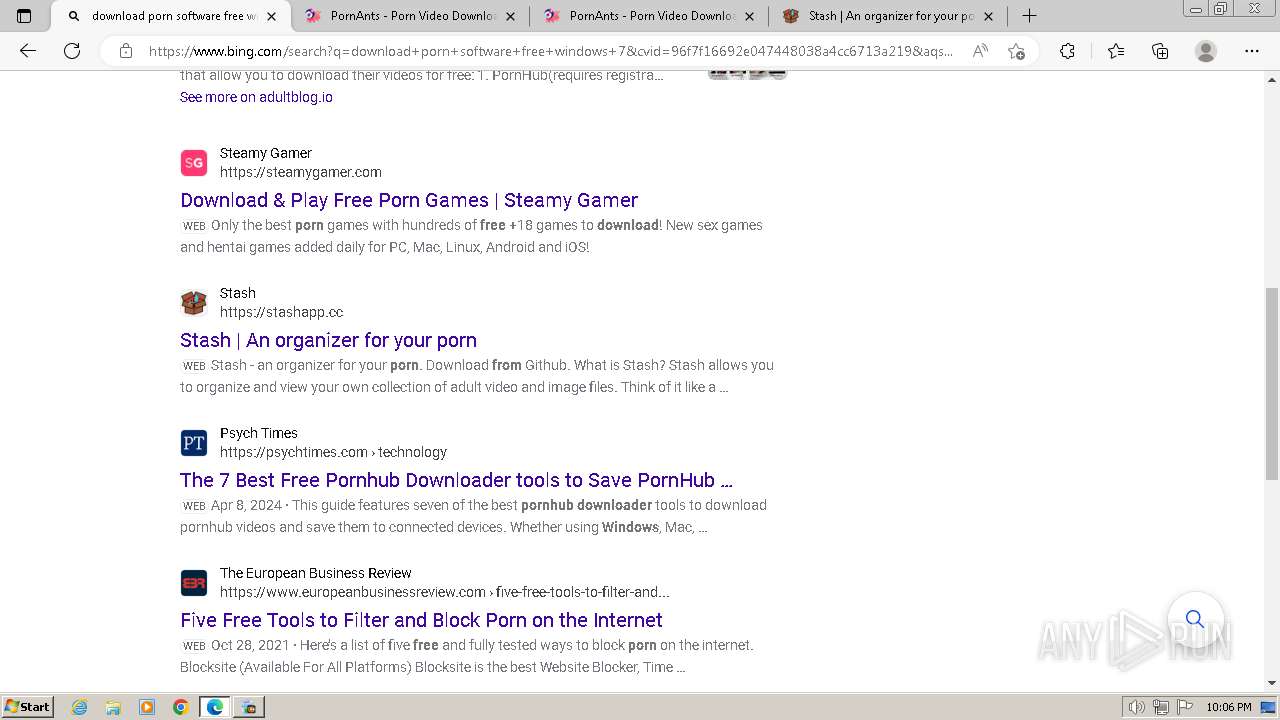The width and height of the screenshot is (1280, 720).
Task: Click the stashapp.cc URL text
Action: 282,312
